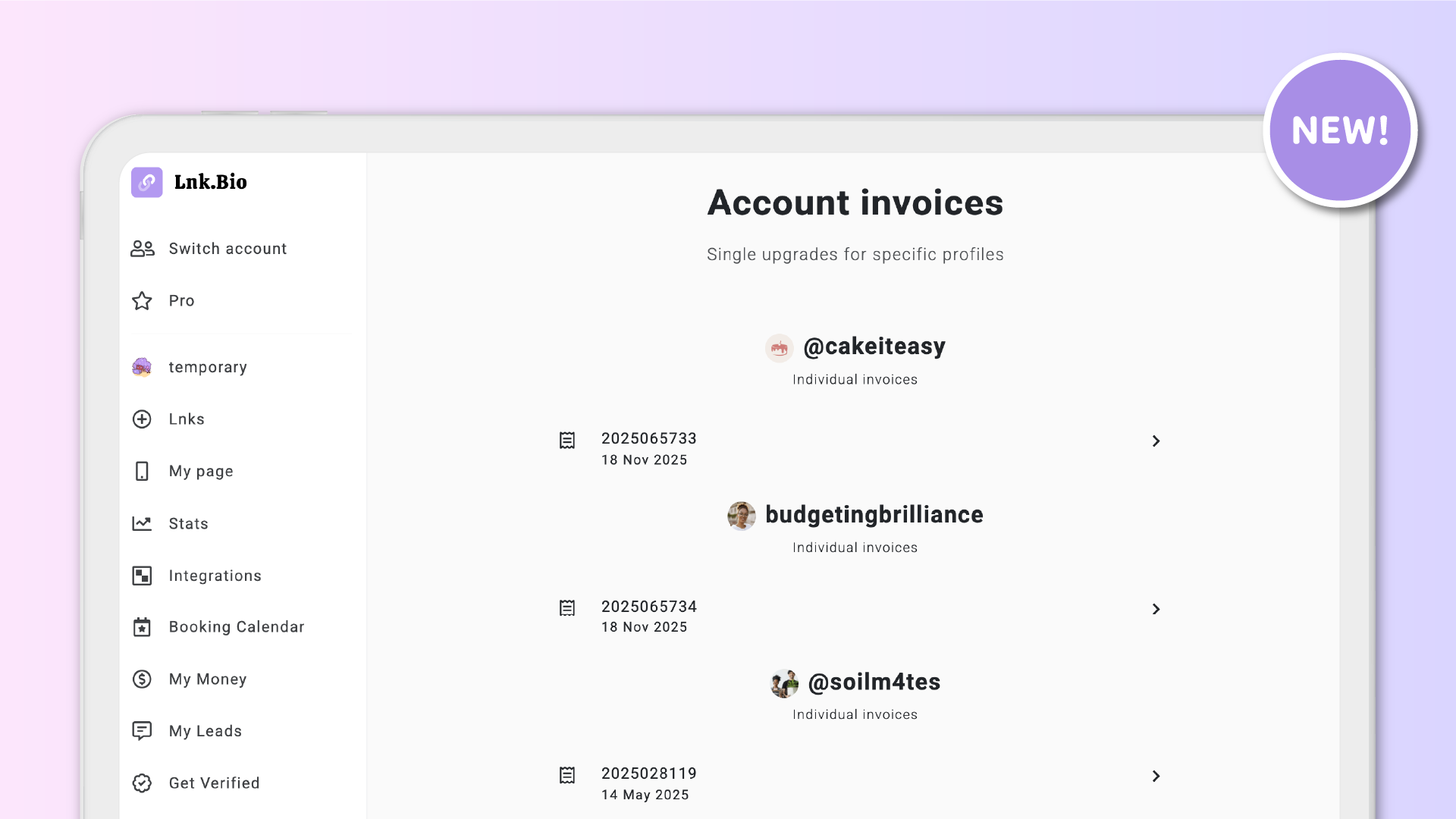Click the invoice icon beside 2025065733
The image size is (1456, 819).
tap(566, 441)
